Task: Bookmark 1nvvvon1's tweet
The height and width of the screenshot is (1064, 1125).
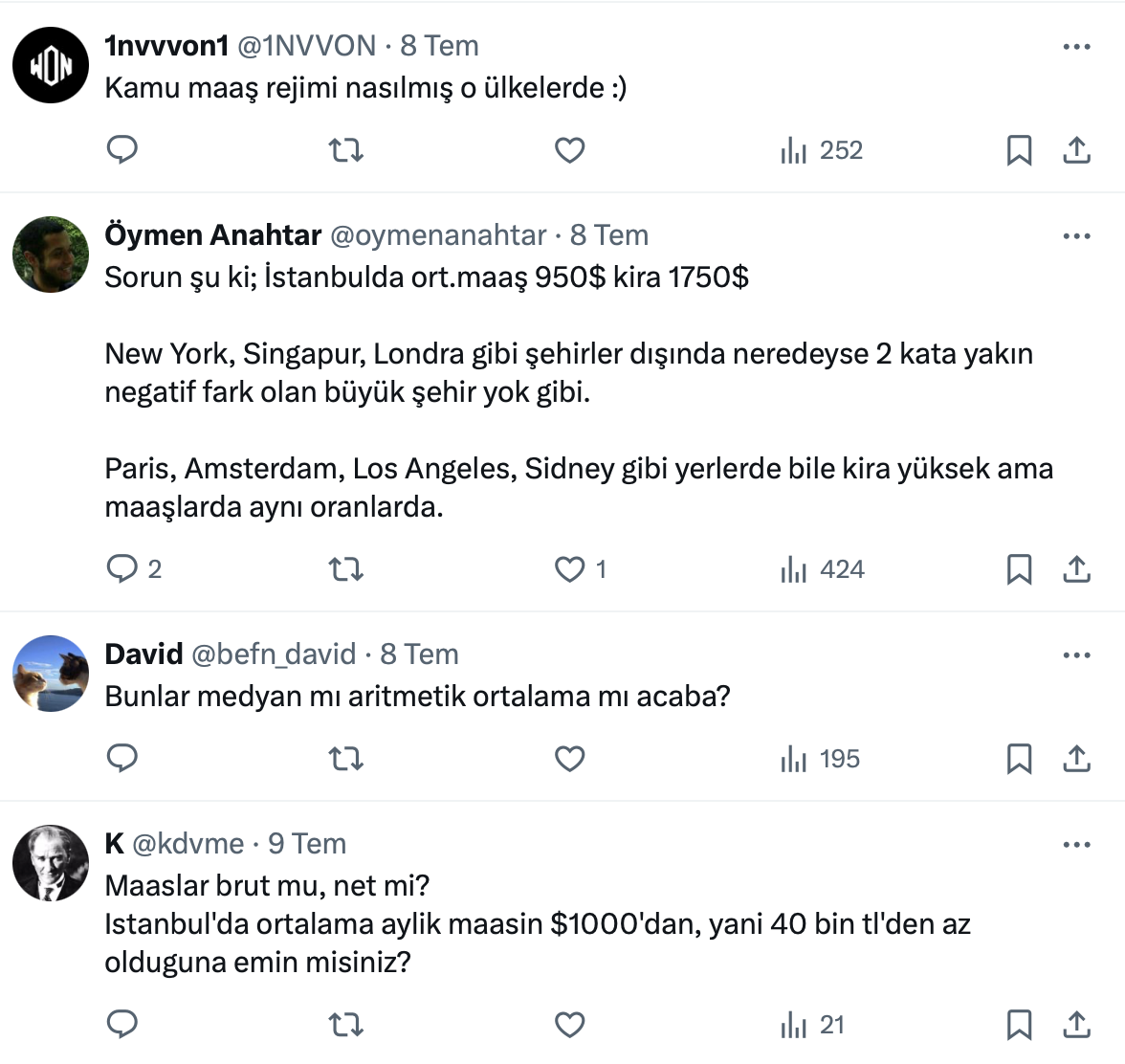Action: pos(1019,150)
